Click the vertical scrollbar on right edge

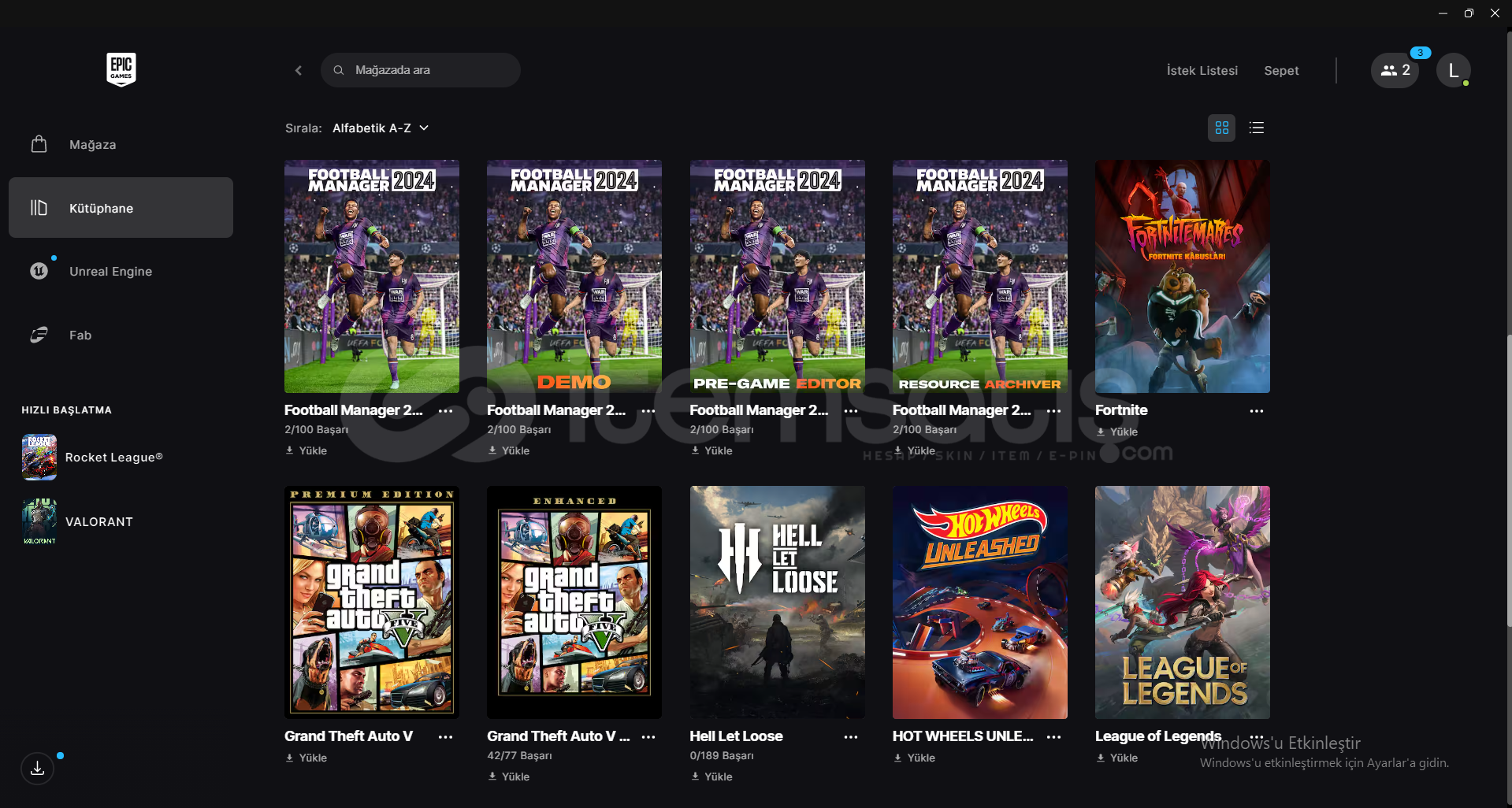[x=1509, y=480]
